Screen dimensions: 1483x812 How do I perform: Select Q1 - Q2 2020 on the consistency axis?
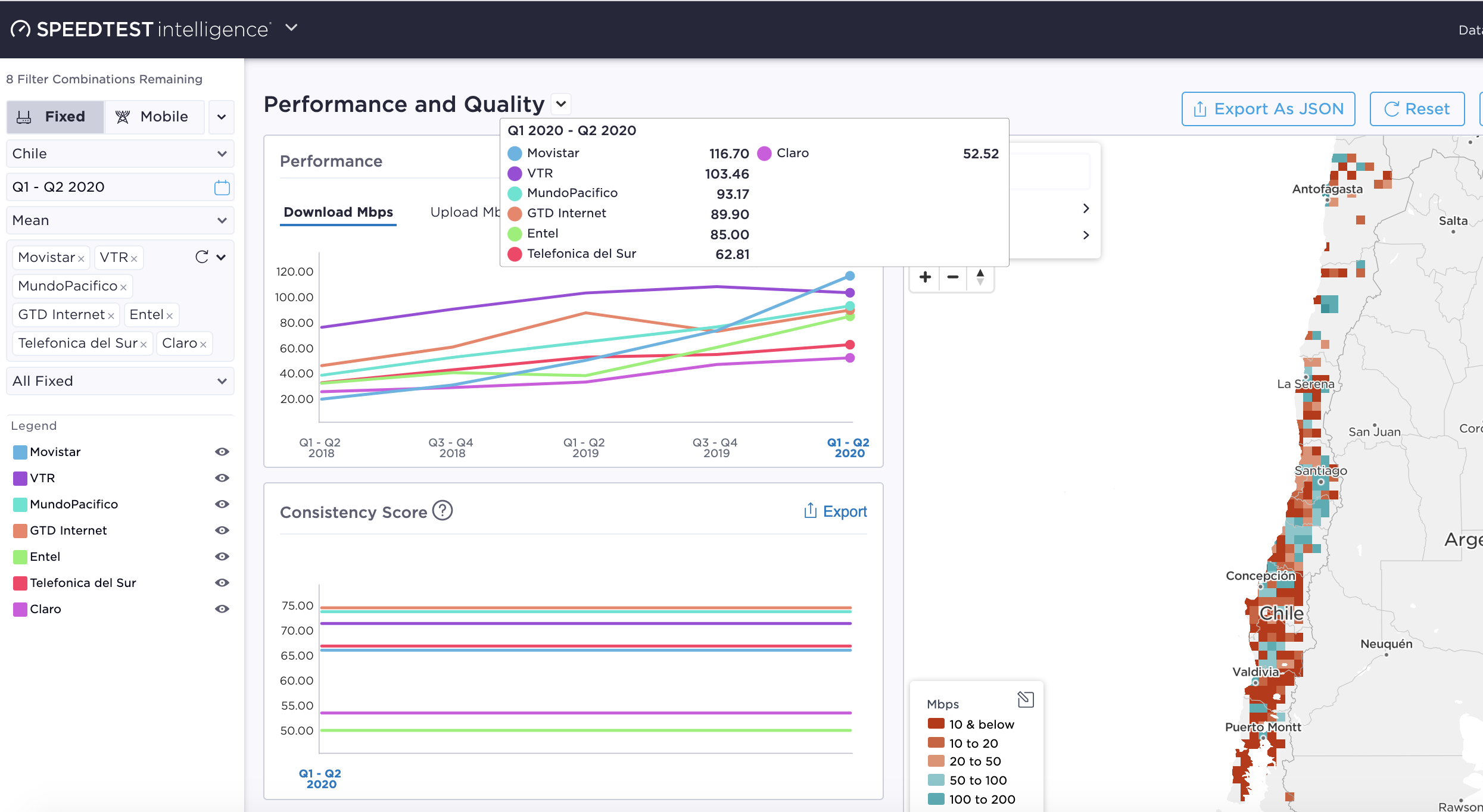(320, 779)
